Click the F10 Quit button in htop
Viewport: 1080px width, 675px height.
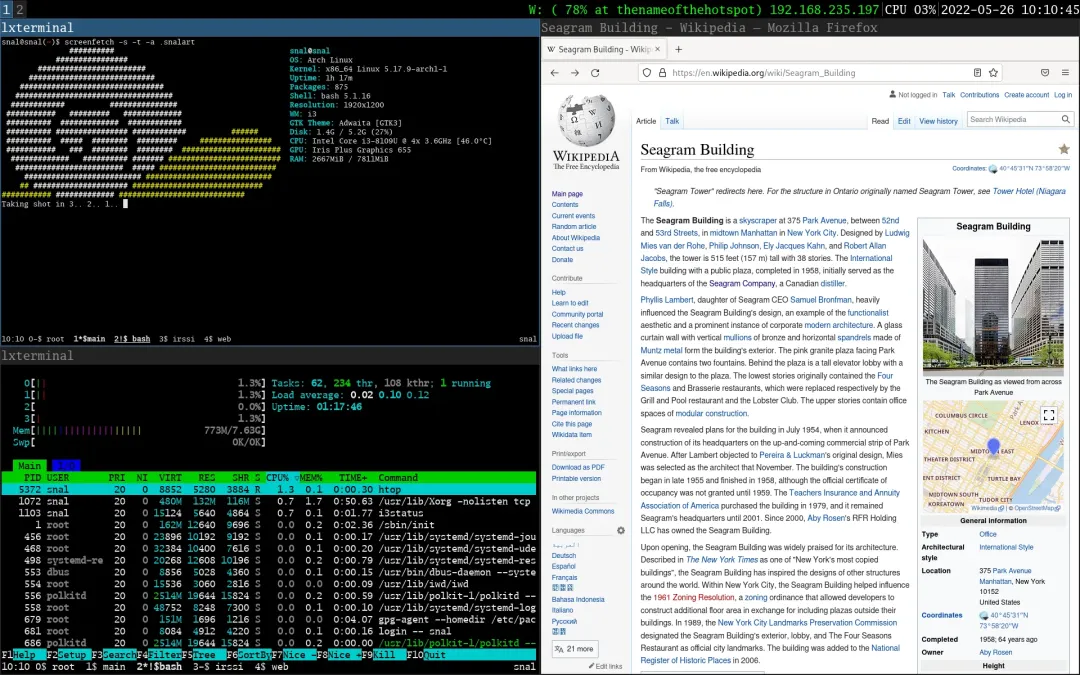pos(427,655)
